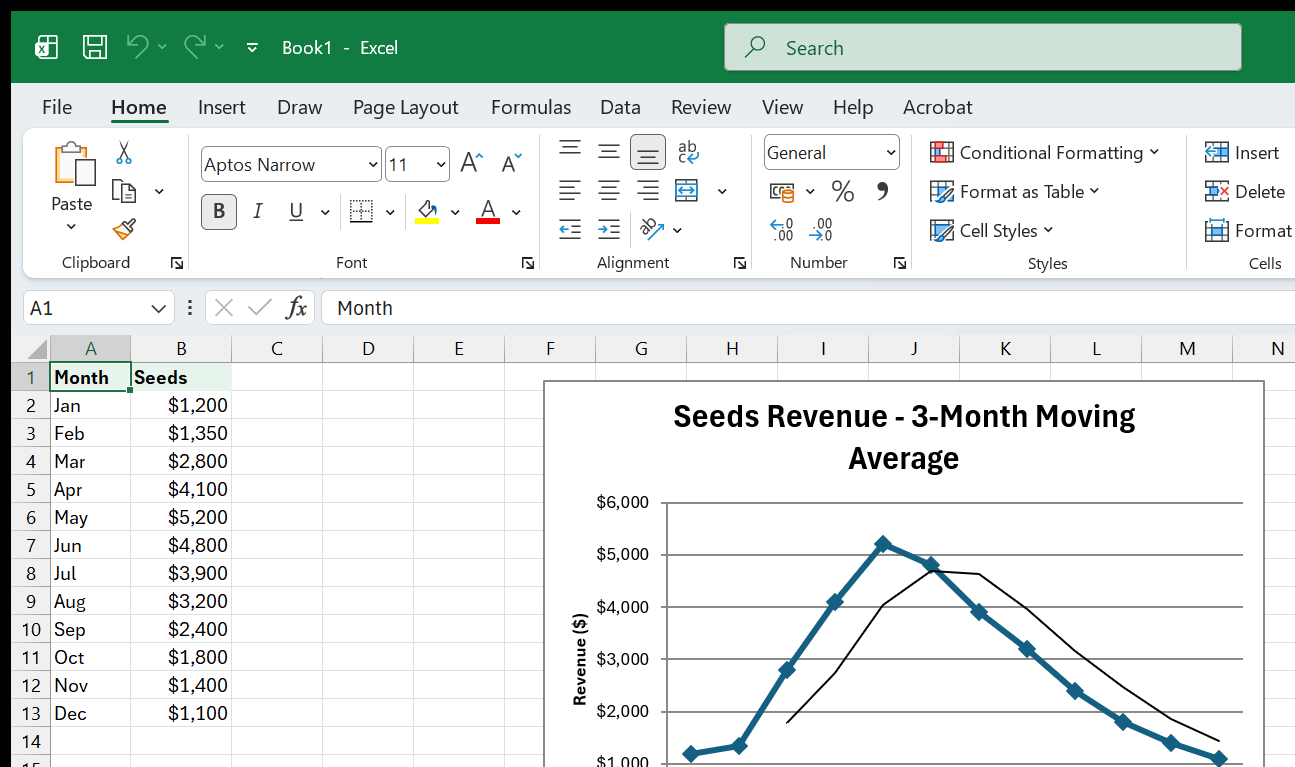Open the Customize Quick Access Toolbar menu
This screenshot has height=767, width=1295.
pos(252,47)
